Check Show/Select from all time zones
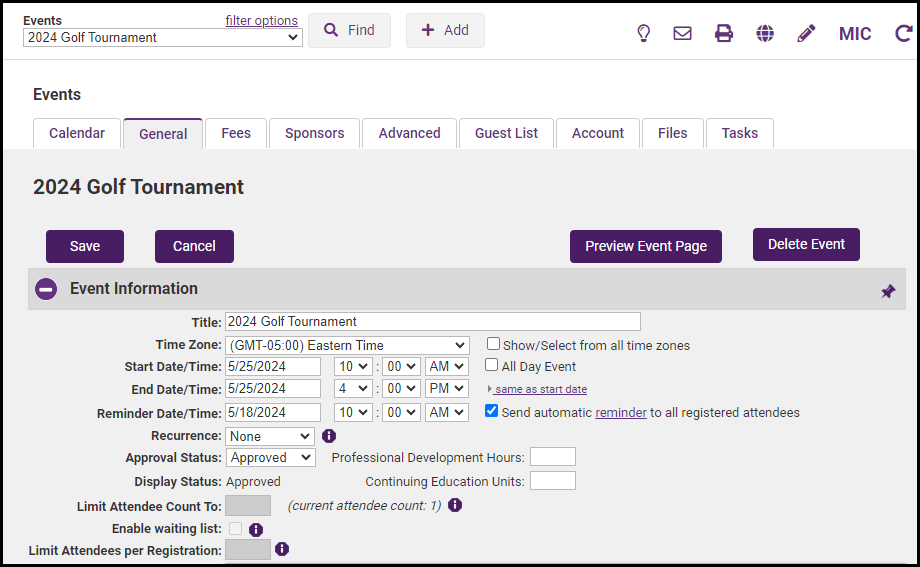This screenshot has width=920, height=567. click(494, 344)
